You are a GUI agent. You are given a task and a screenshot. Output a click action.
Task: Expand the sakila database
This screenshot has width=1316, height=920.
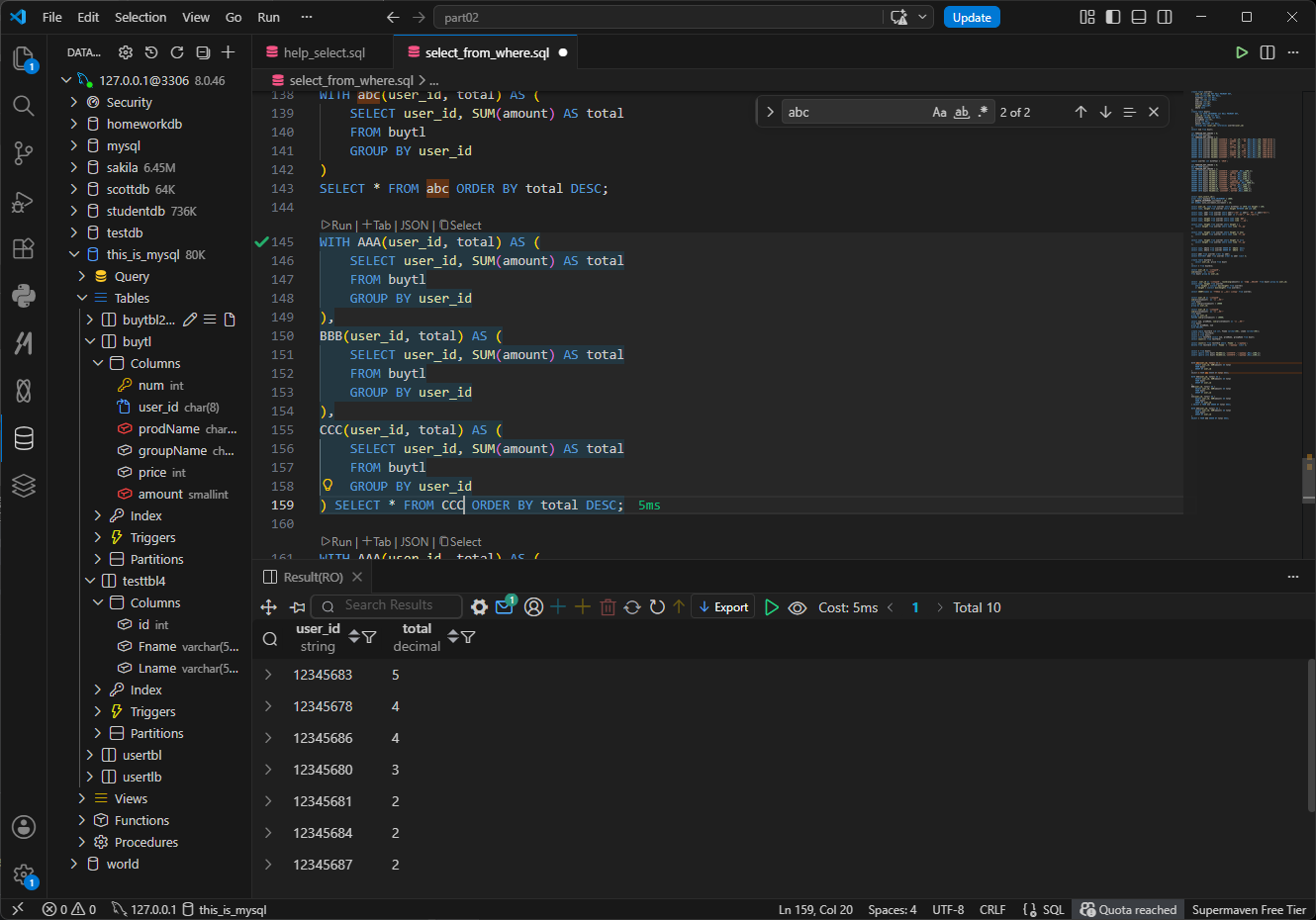(x=74, y=167)
